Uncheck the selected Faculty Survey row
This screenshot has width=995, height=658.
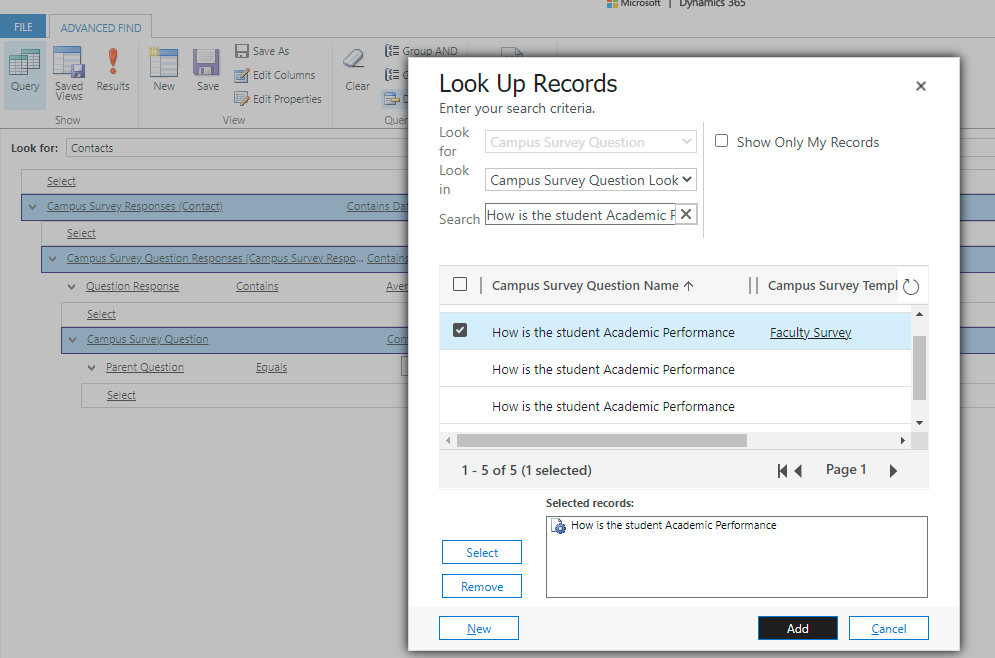coord(460,331)
